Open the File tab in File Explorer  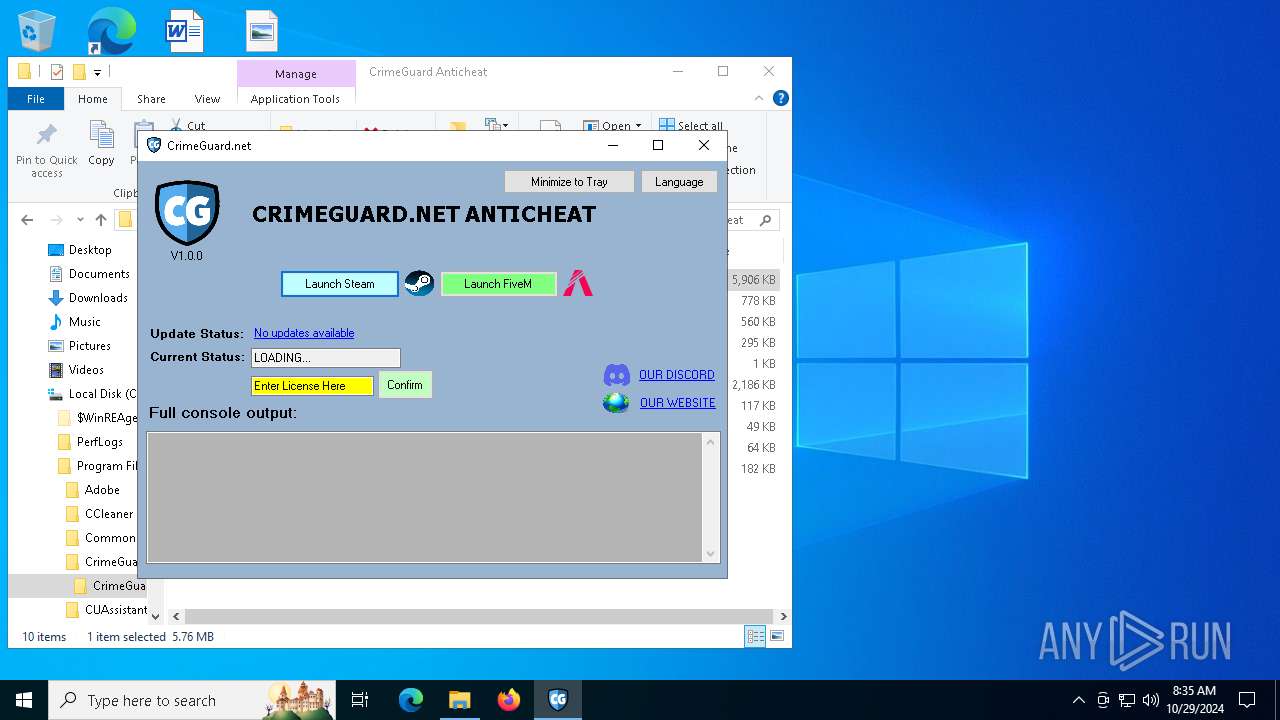click(x=36, y=99)
